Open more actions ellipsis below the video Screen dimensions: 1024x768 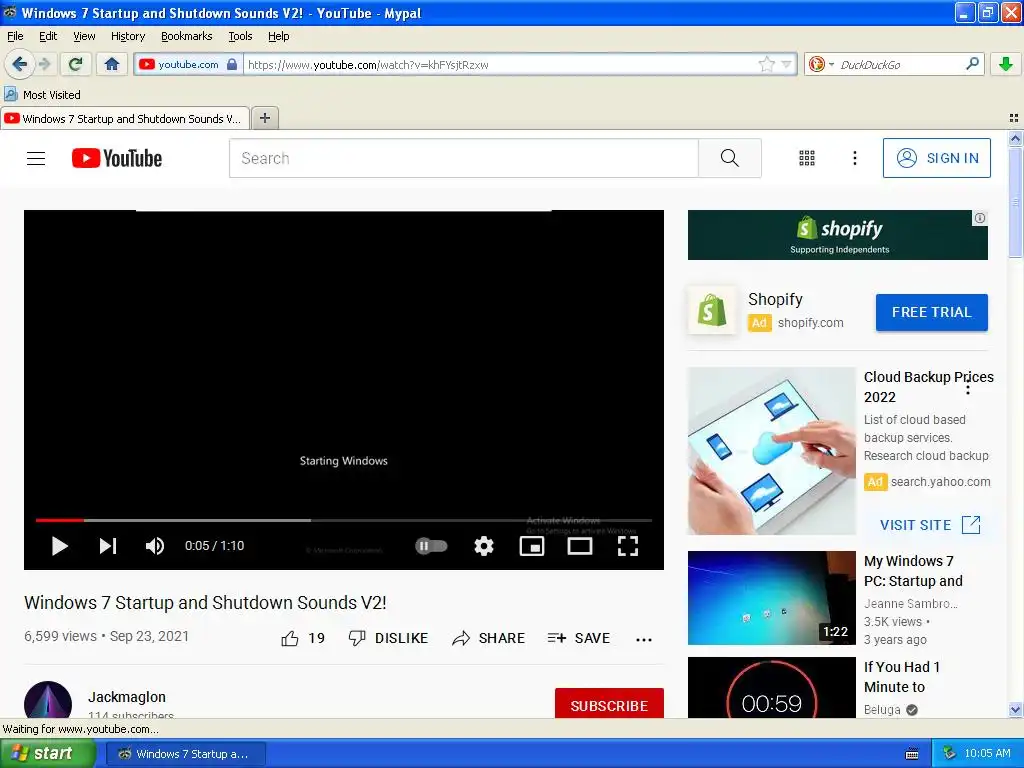[x=644, y=639]
